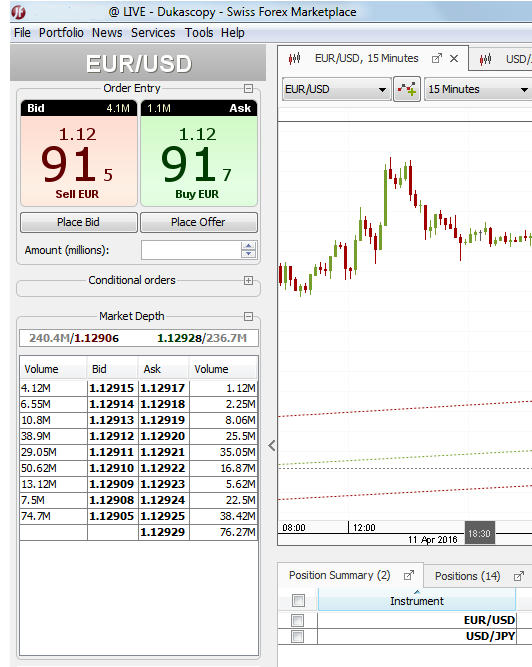Close the EUR/USD 15 Minutes chart tab
Viewport: 532px width, 667px height.
[x=454, y=59]
